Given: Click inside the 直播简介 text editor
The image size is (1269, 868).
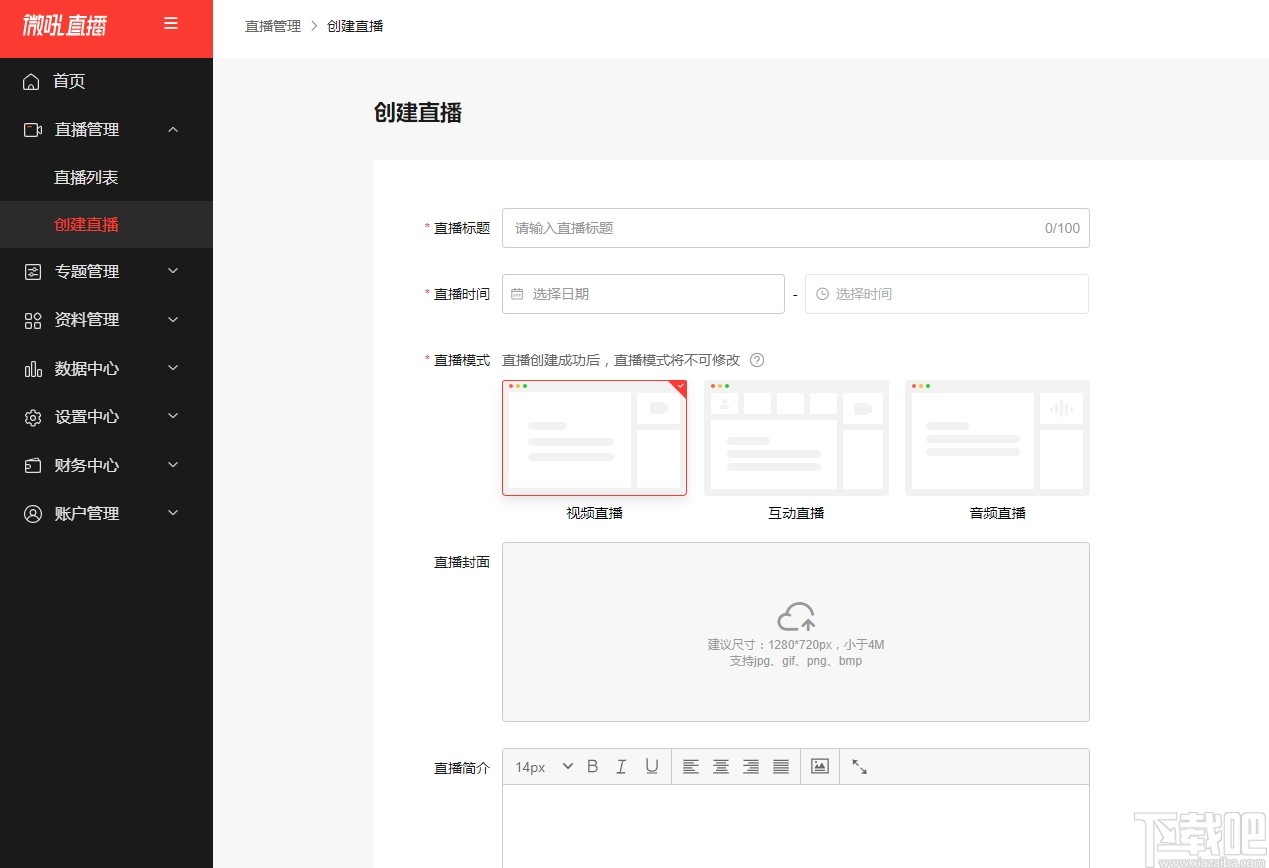Looking at the screenshot, I should (x=796, y=826).
